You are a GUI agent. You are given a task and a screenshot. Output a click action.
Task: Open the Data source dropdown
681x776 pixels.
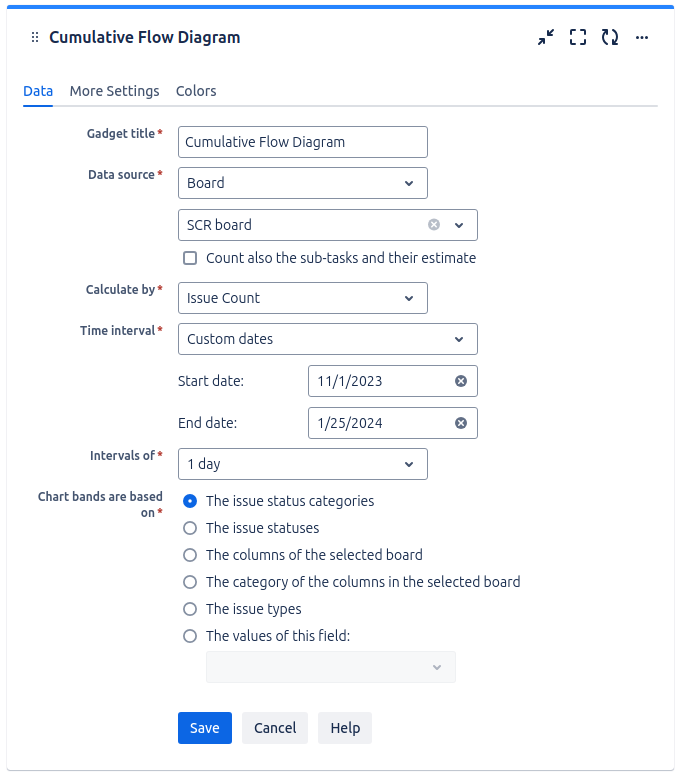click(302, 183)
